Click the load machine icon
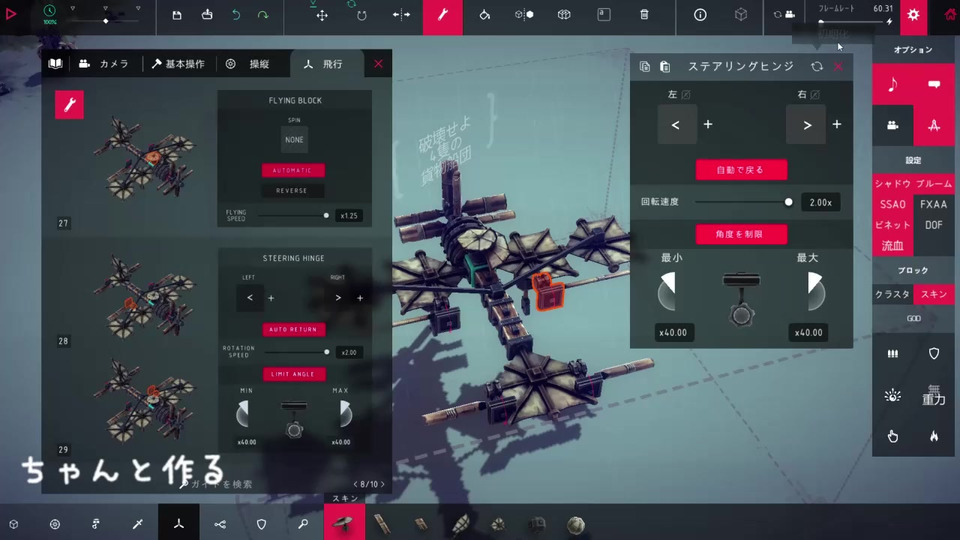The image size is (960, 540). tap(207, 15)
